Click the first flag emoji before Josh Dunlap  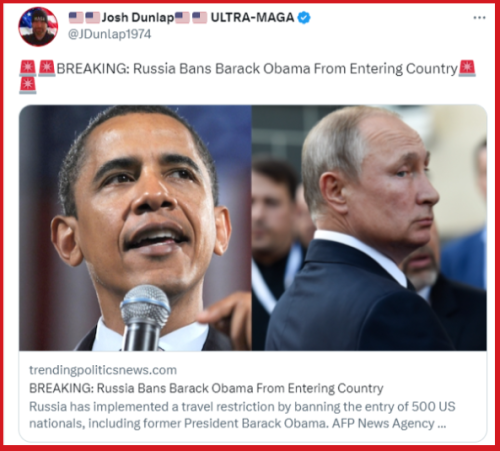76,17
